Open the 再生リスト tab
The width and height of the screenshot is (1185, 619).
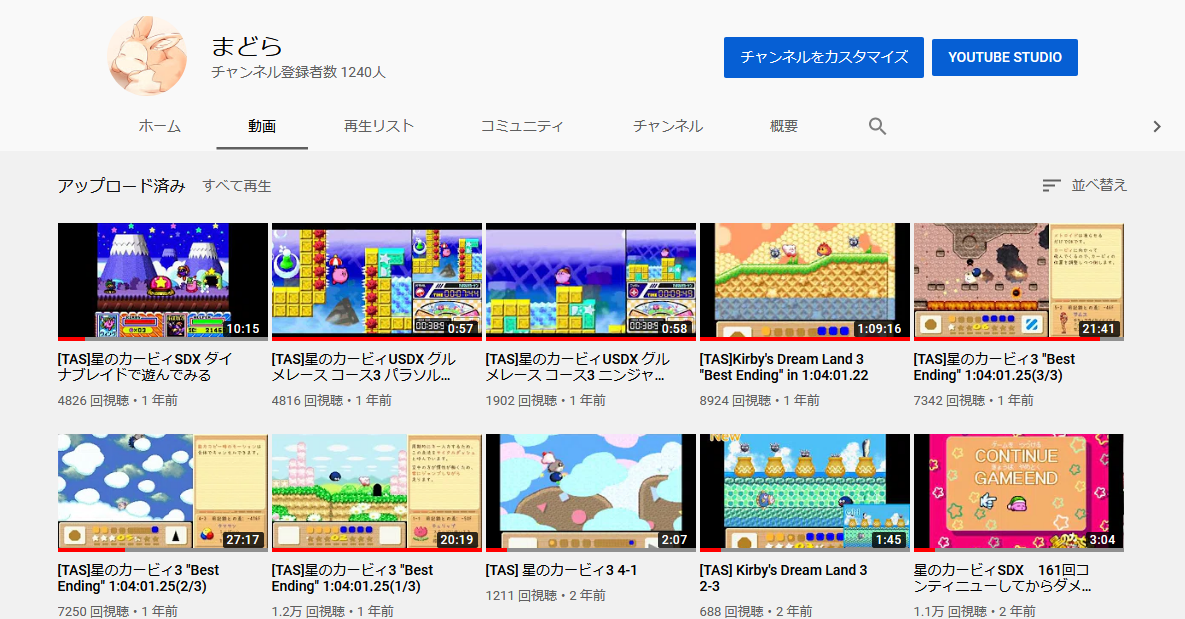379,126
